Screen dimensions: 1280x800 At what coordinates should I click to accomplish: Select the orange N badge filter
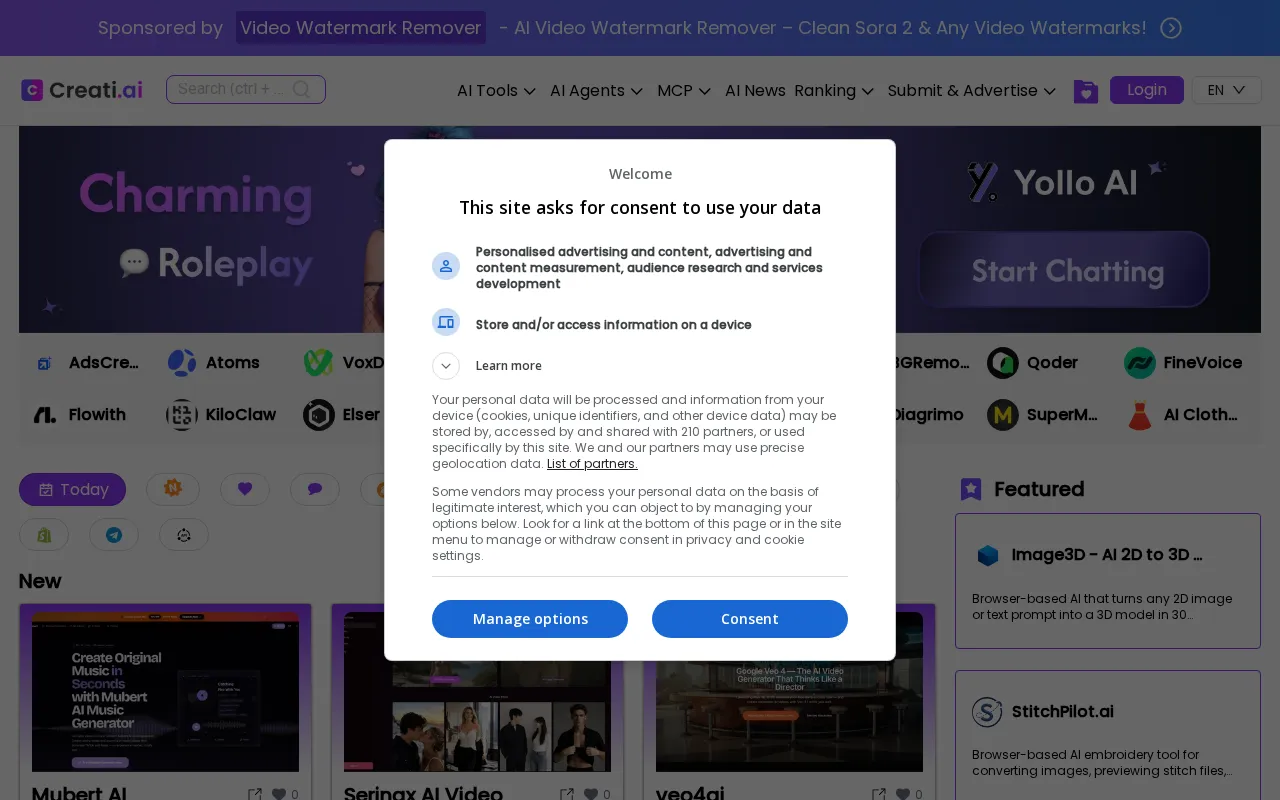173,489
